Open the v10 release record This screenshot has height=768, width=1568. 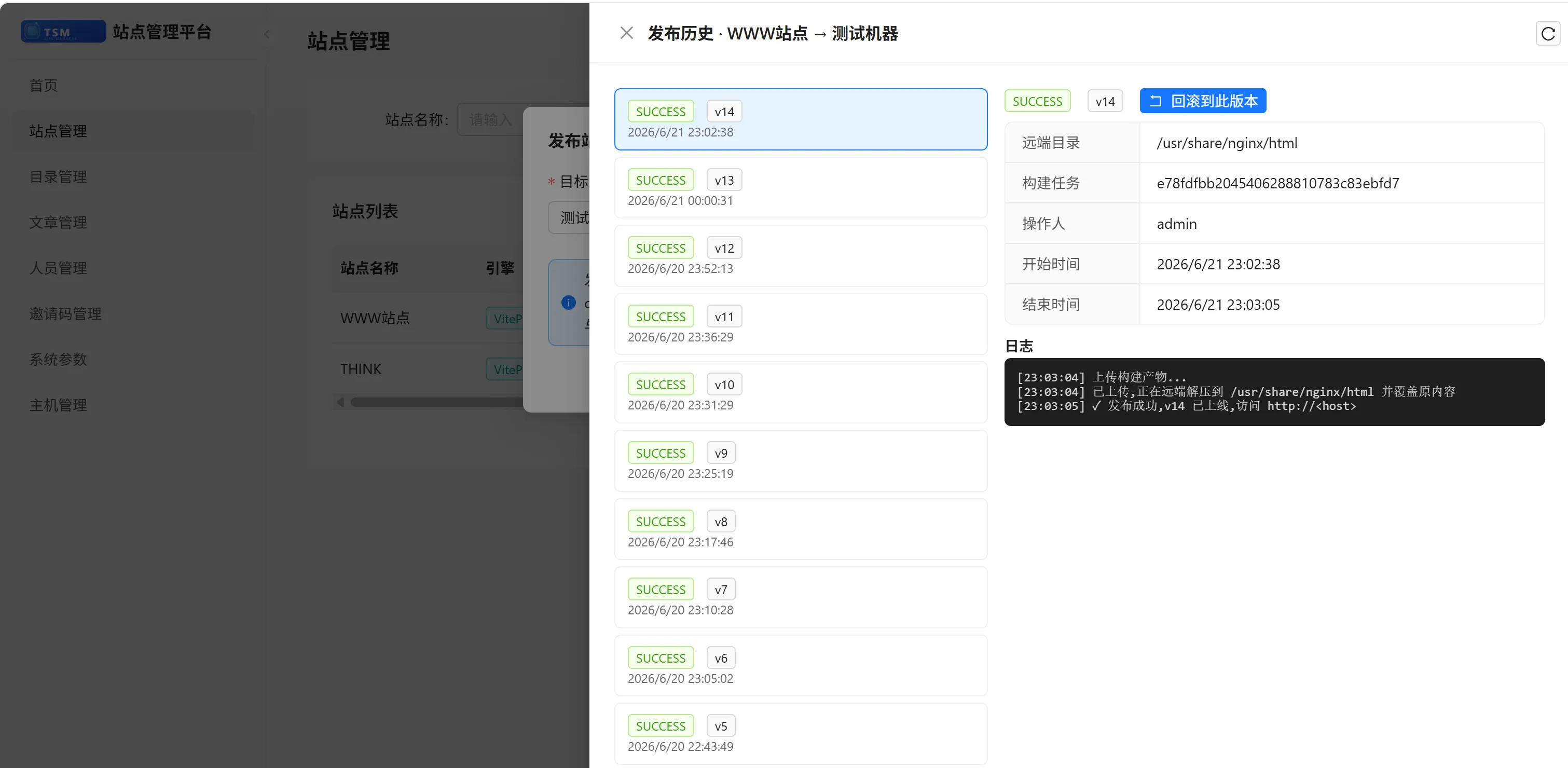click(x=801, y=392)
